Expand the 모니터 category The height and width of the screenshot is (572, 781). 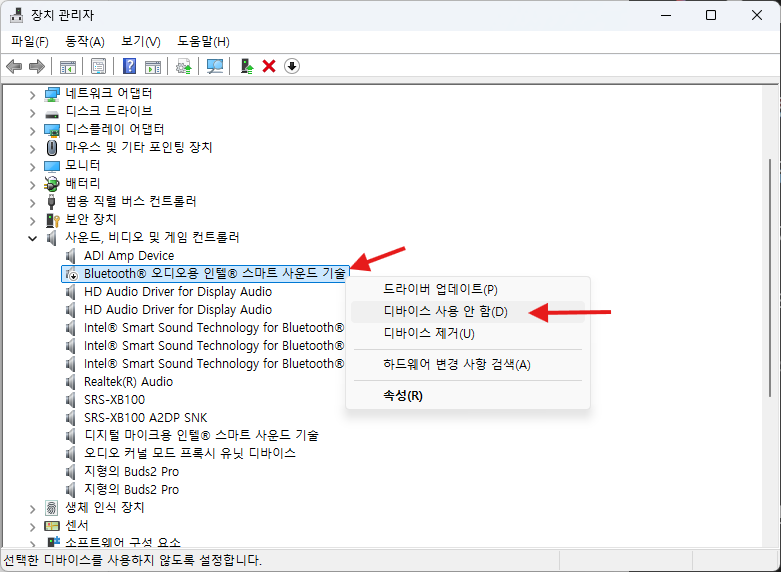point(32,166)
